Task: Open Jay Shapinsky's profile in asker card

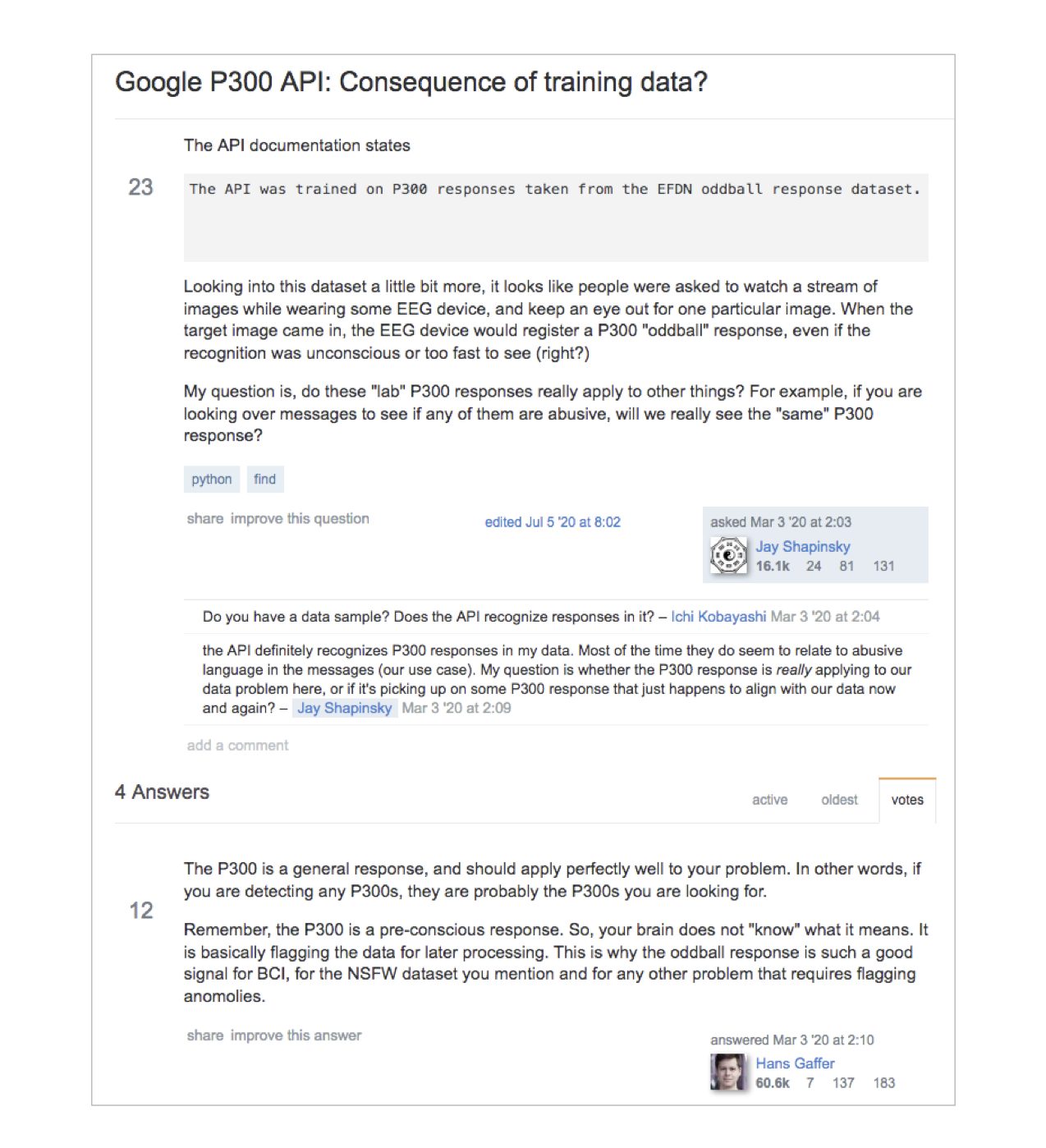Action: pyautogui.click(x=802, y=547)
